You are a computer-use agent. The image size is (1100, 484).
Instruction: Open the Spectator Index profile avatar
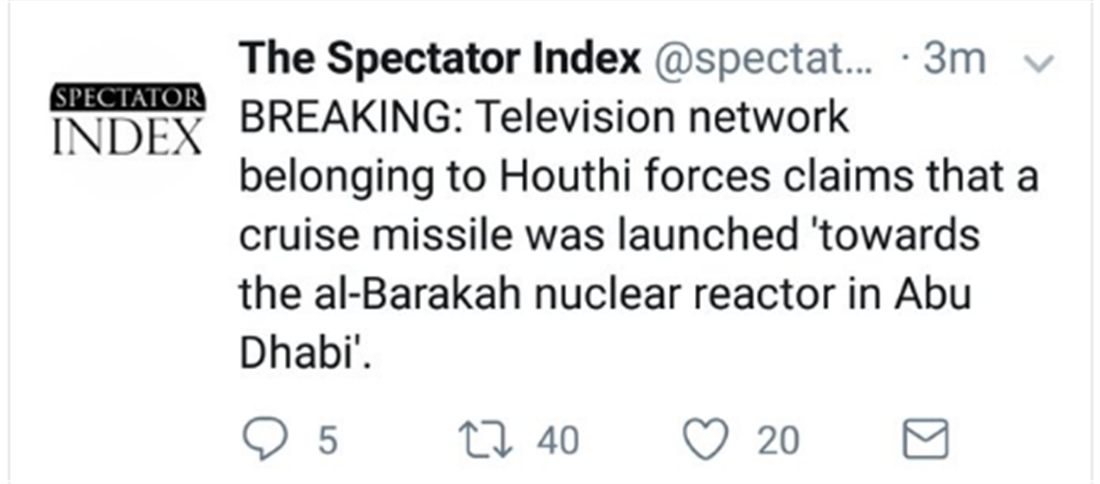tap(127, 120)
